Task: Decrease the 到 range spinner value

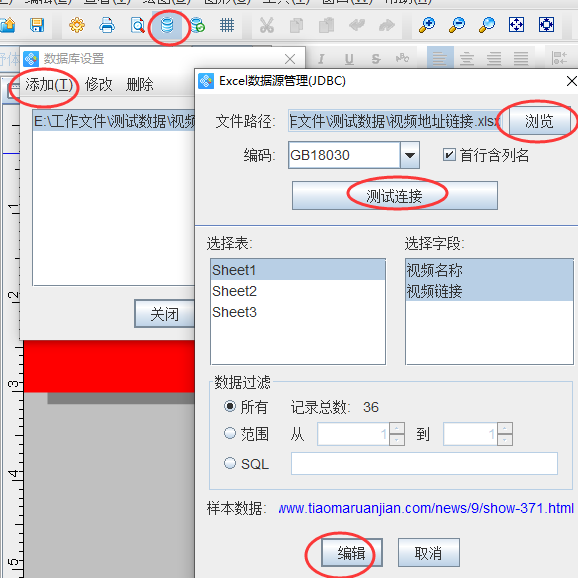Action: click(x=505, y=440)
